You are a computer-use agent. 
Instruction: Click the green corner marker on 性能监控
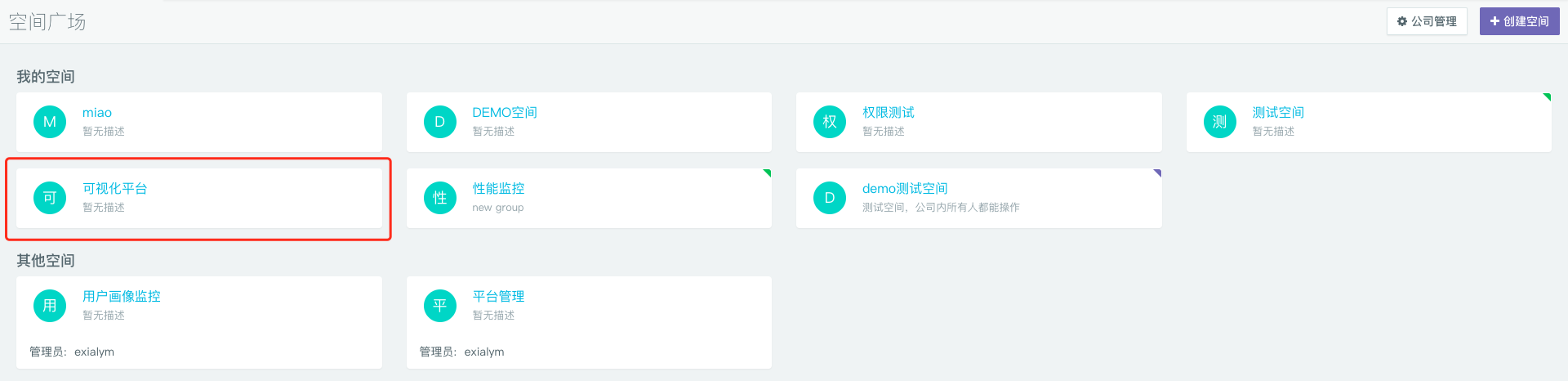pos(768,173)
